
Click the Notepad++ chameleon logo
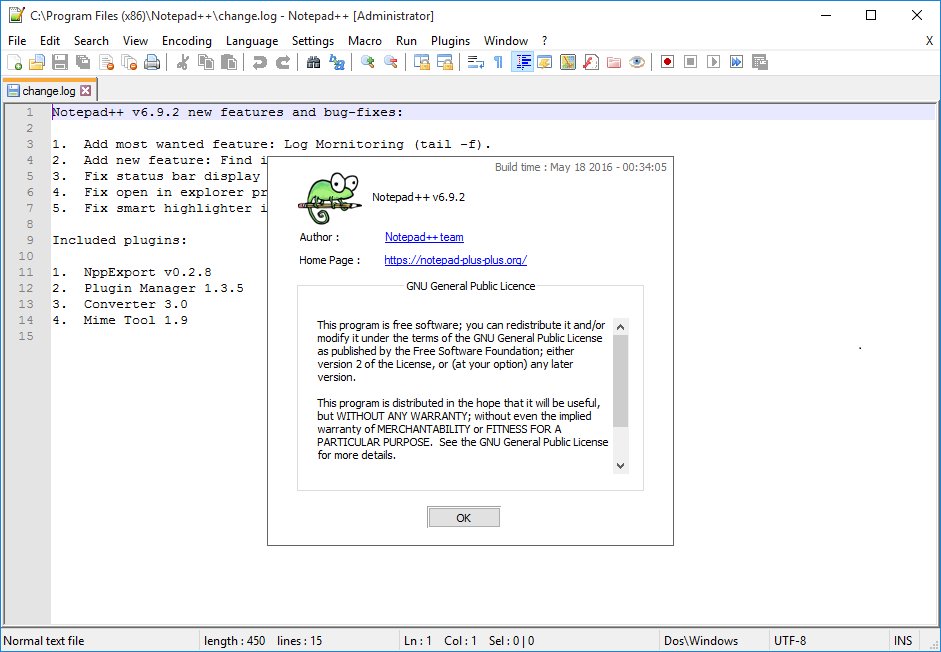[x=329, y=198]
